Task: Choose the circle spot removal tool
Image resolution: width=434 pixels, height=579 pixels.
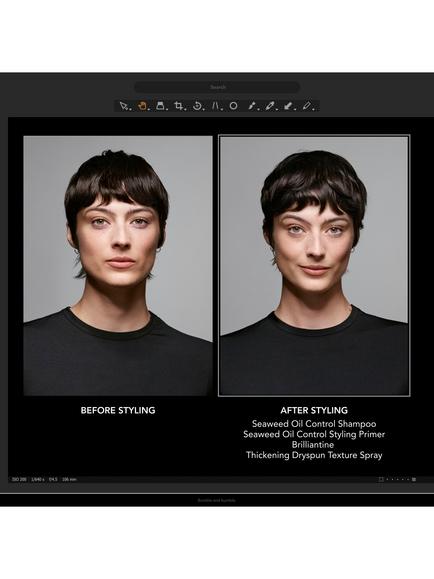Action: [x=233, y=106]
